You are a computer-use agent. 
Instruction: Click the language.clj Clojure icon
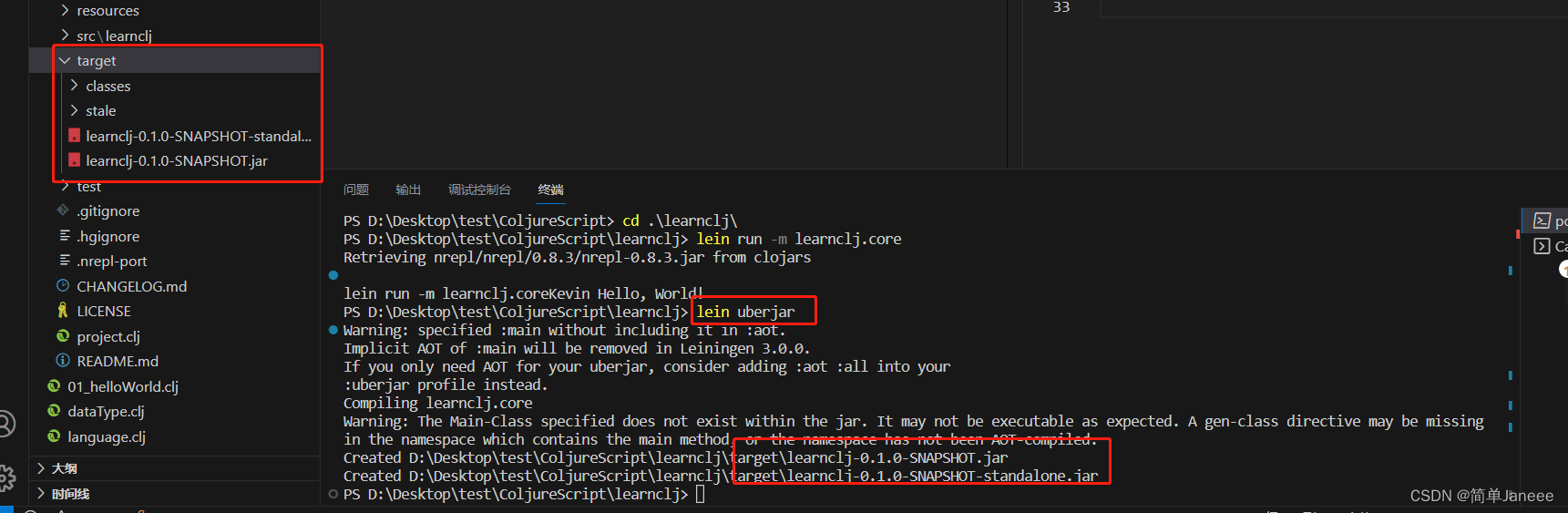tap(54, 436)
